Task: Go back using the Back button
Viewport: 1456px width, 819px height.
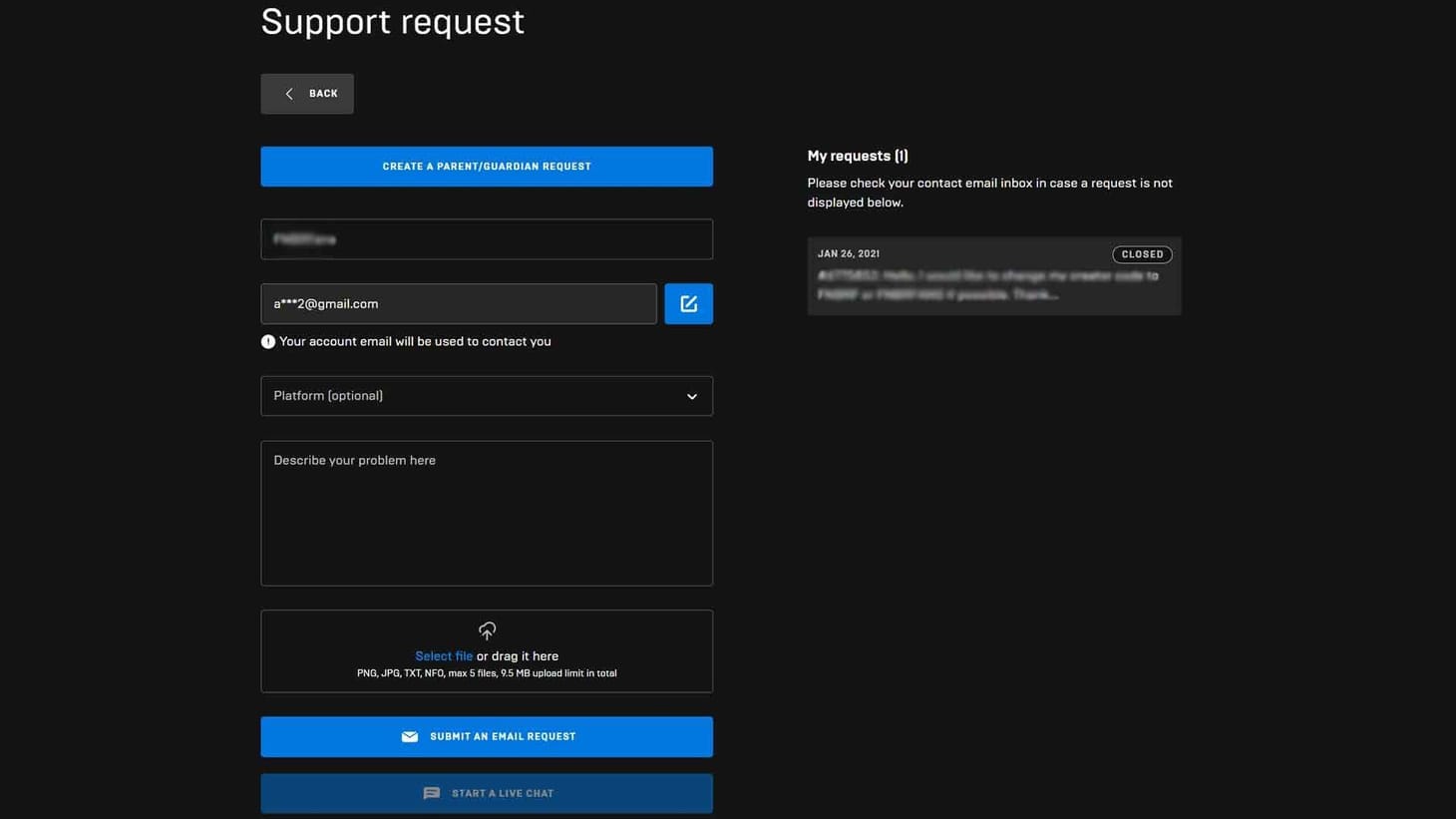Action: [x=306, y=92]
